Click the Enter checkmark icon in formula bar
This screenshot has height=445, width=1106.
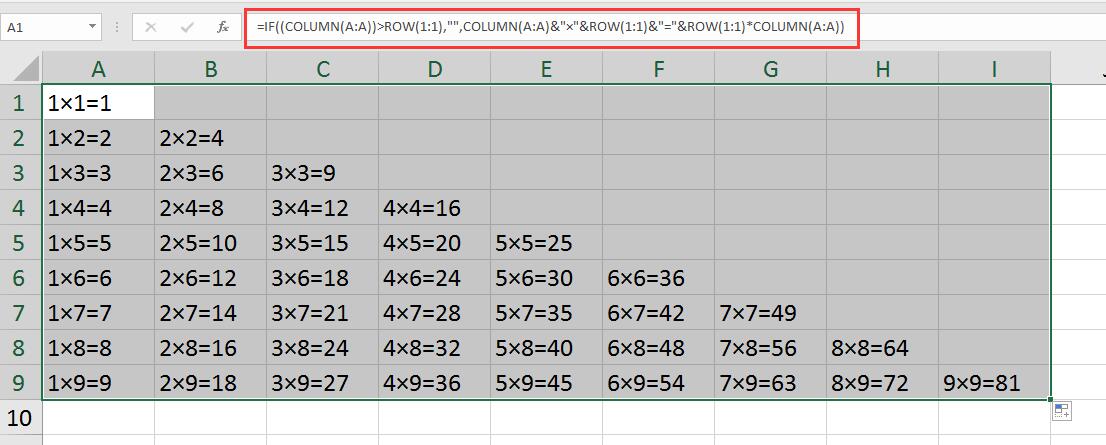[187, 28]
